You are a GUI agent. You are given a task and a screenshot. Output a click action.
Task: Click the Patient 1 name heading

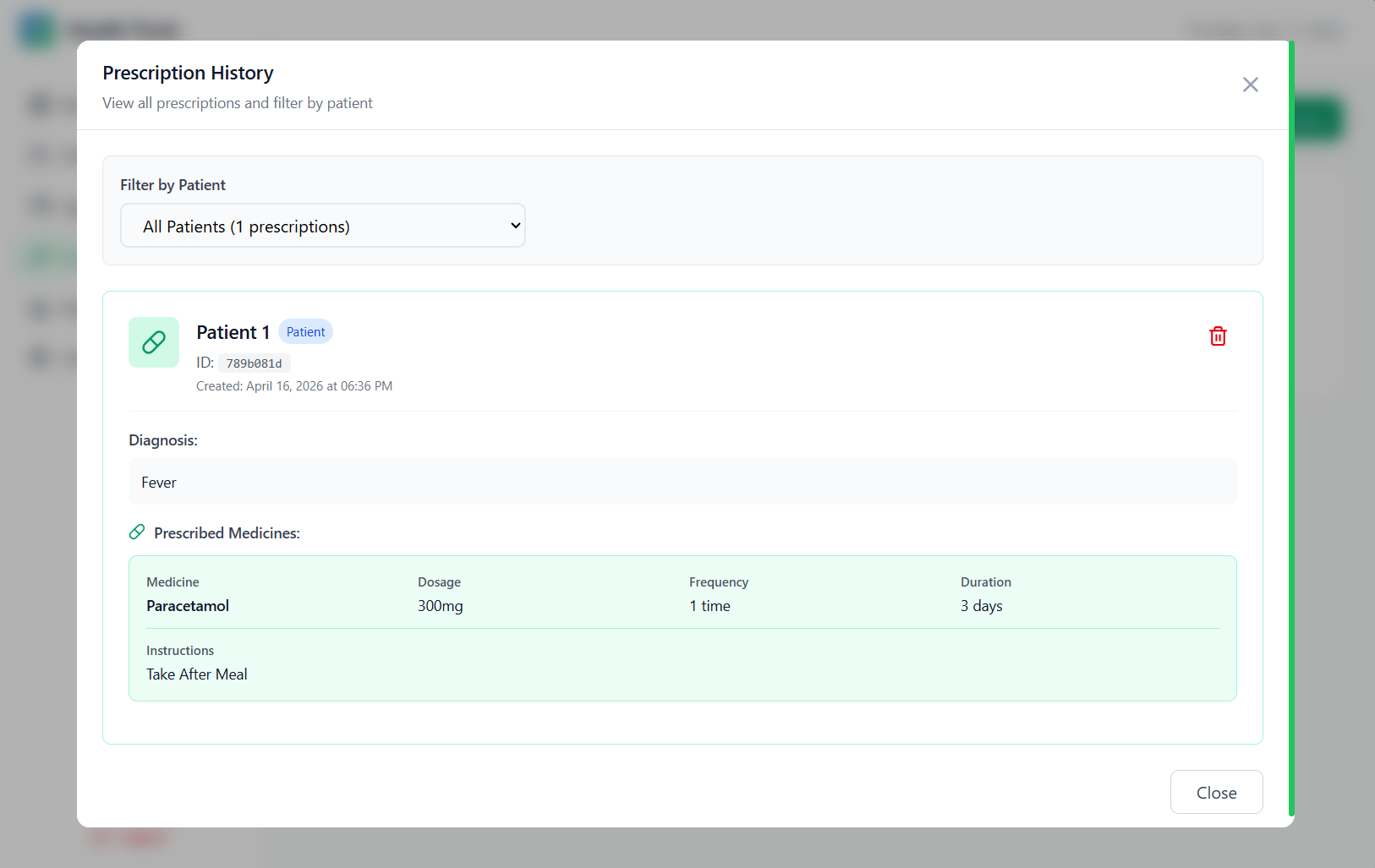(x=233, y=332)
